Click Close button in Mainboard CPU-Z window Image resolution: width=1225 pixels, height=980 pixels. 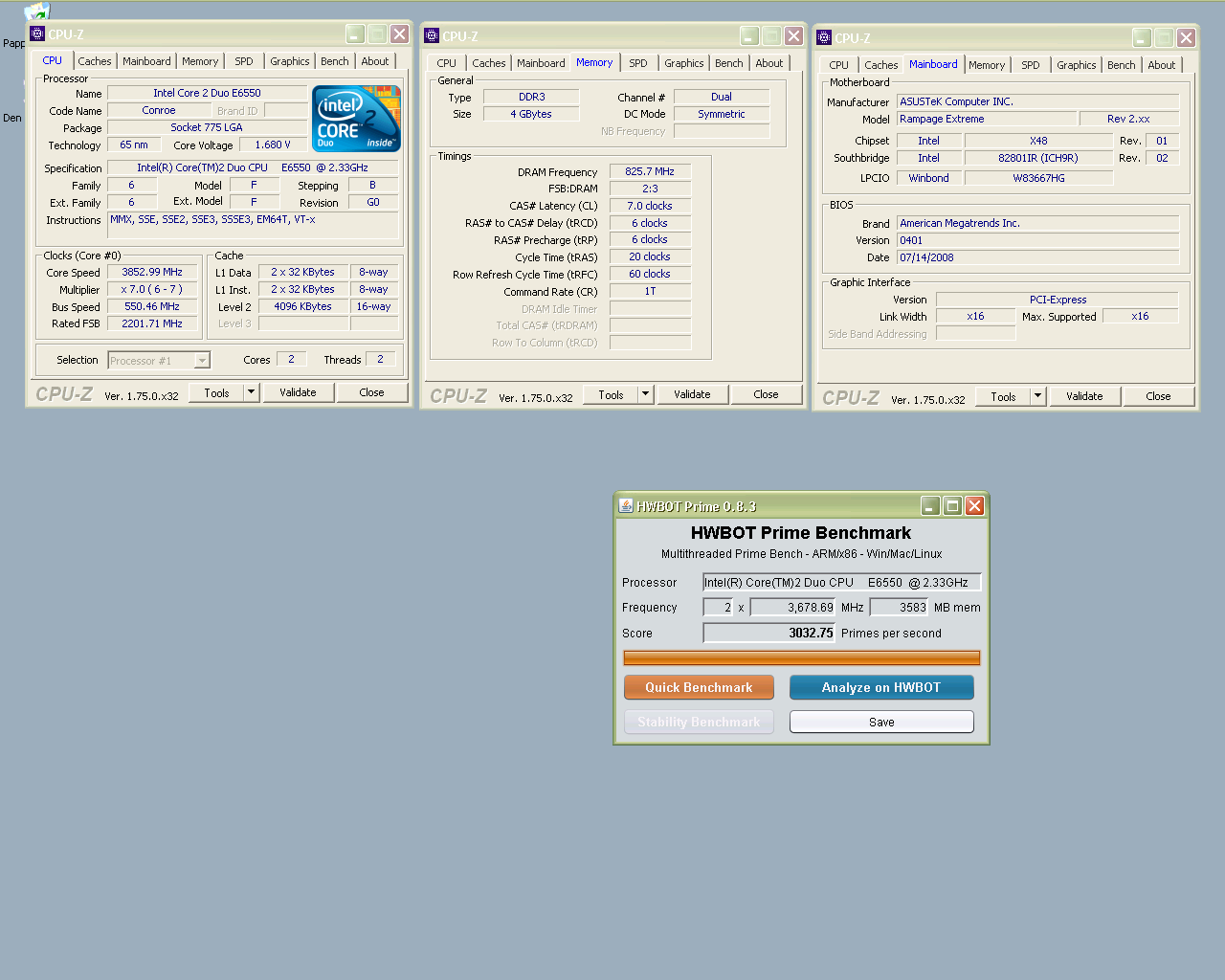(1159, 396)
